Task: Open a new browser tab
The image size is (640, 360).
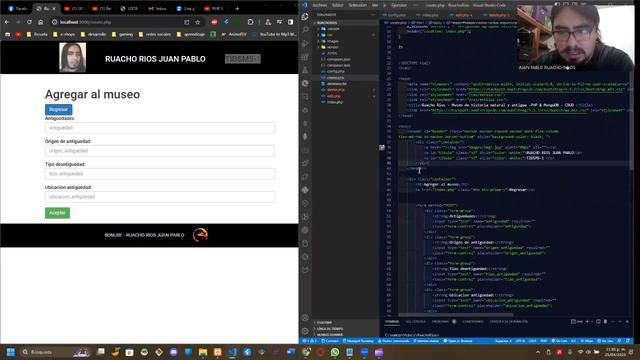Action: (237, 8)
